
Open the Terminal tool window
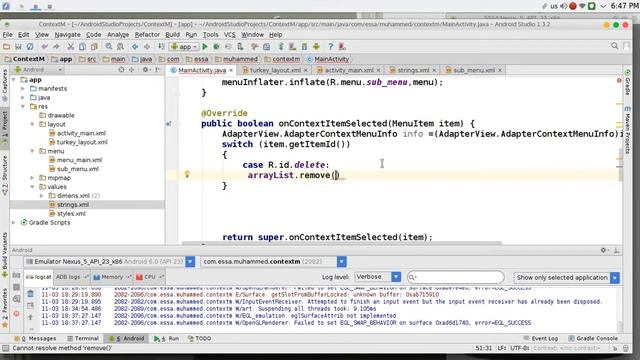tap(83, 338)
